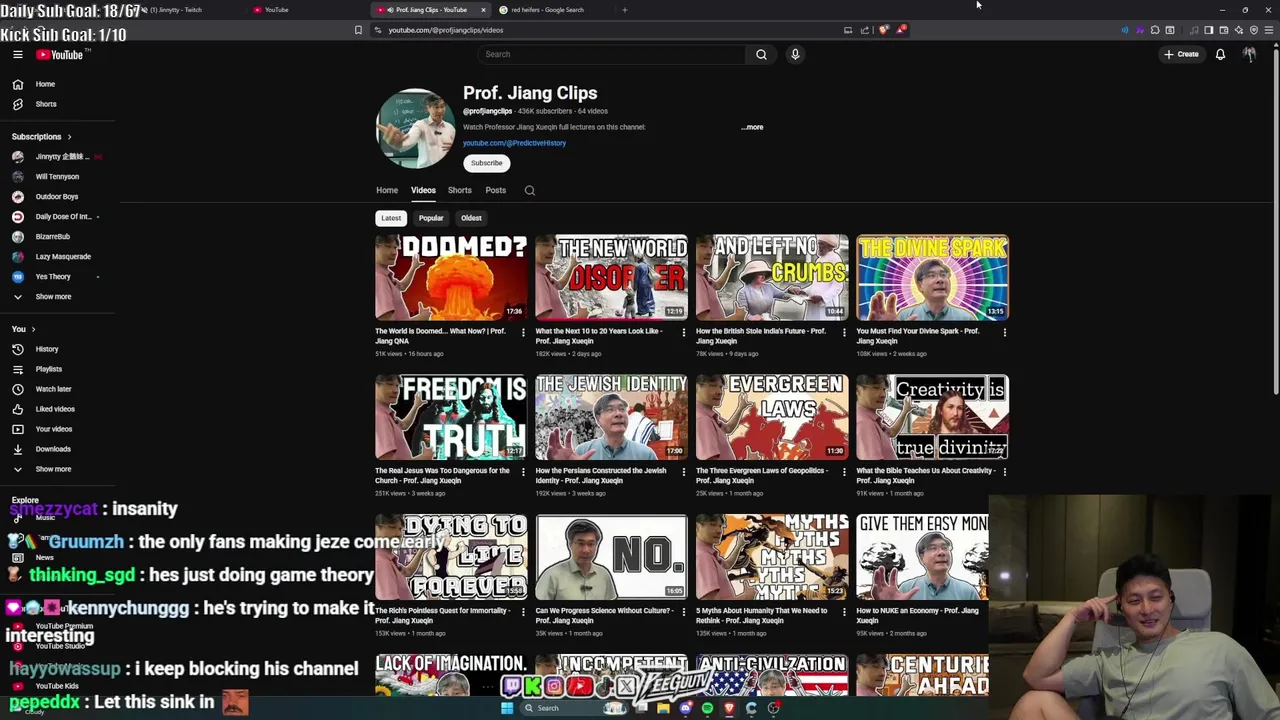The width and height of the screenshot is (1280, 720).
Task: Open Spotify from the taskbar
Action: (x=707, y=708)
